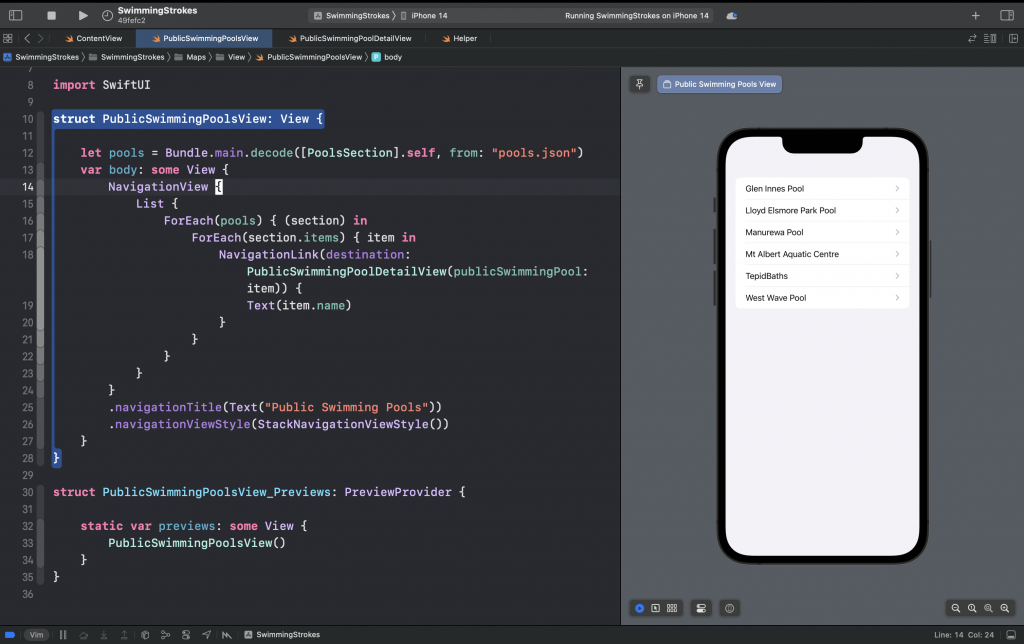Image resolution: width=1024 pixels, height=644 pixels.
Task: Open Environment Overrides
Action: 186,635
